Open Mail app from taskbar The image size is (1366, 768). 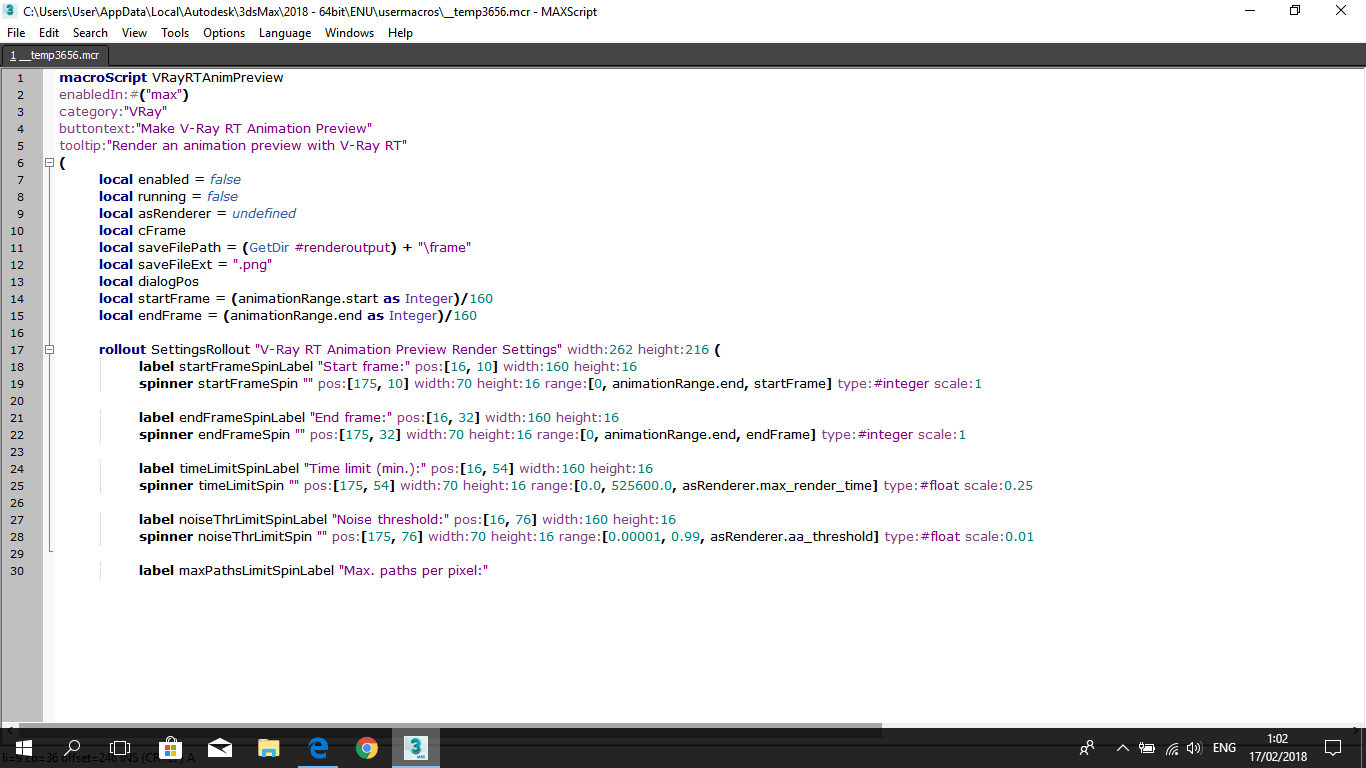click(x=220, y=747)
